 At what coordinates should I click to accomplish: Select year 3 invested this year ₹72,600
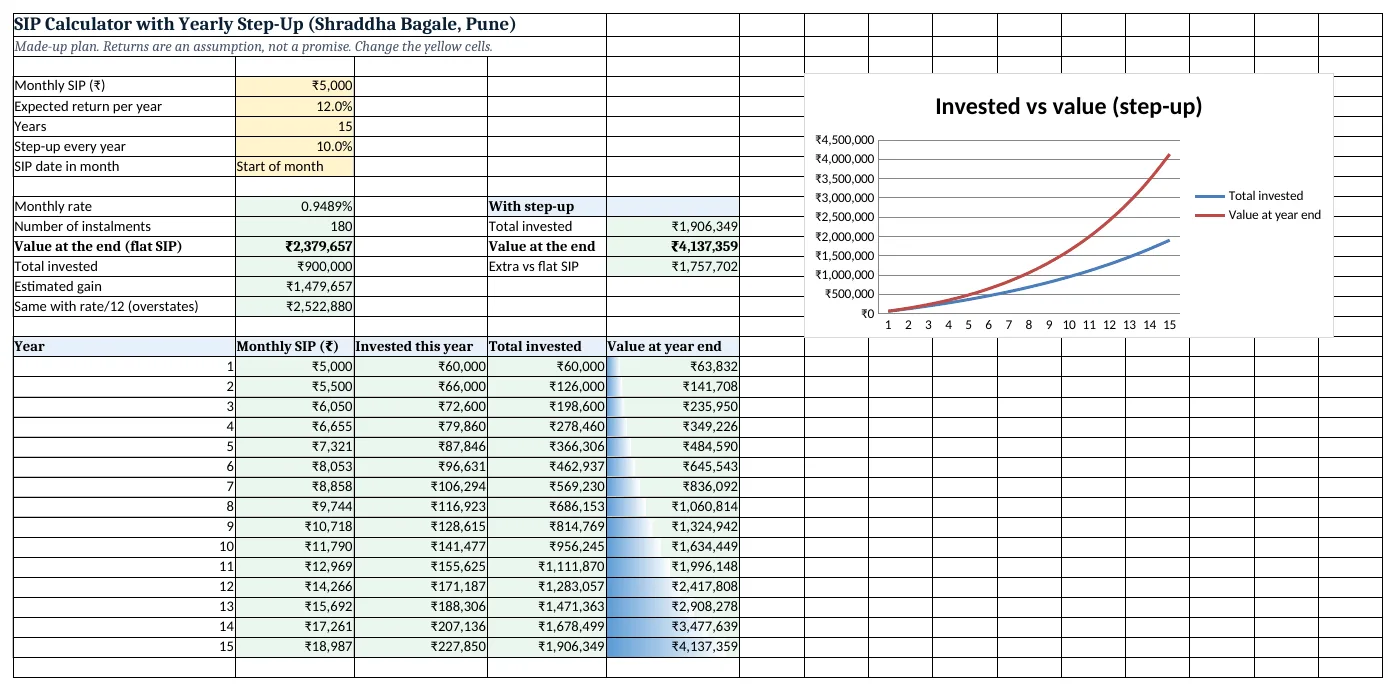click(x=420, y=407)
